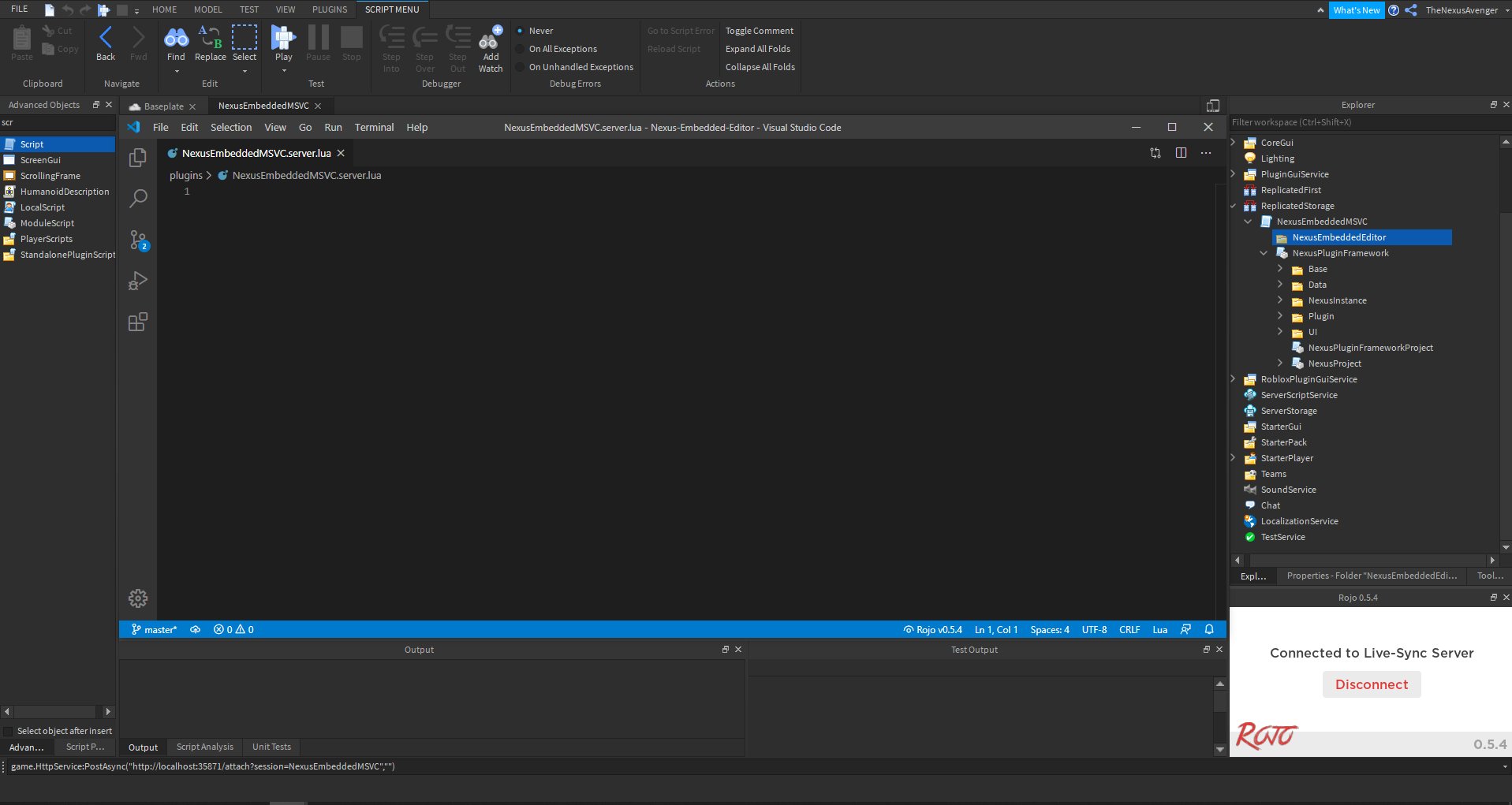This screenshot has width=1512, height=805.
Task: Open the PLUGINS ribbon tab
Action: pyautogui.click(x=330, y=9)
